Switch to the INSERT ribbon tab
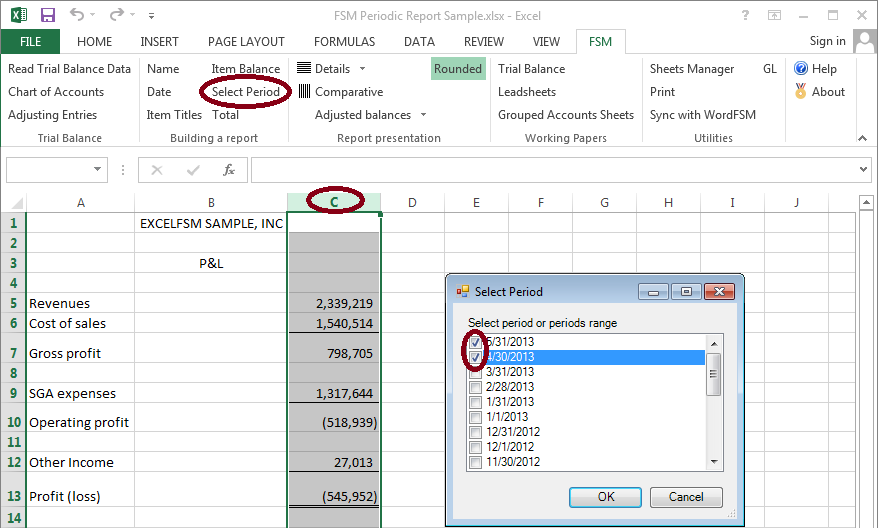 (x=160, y=41)
